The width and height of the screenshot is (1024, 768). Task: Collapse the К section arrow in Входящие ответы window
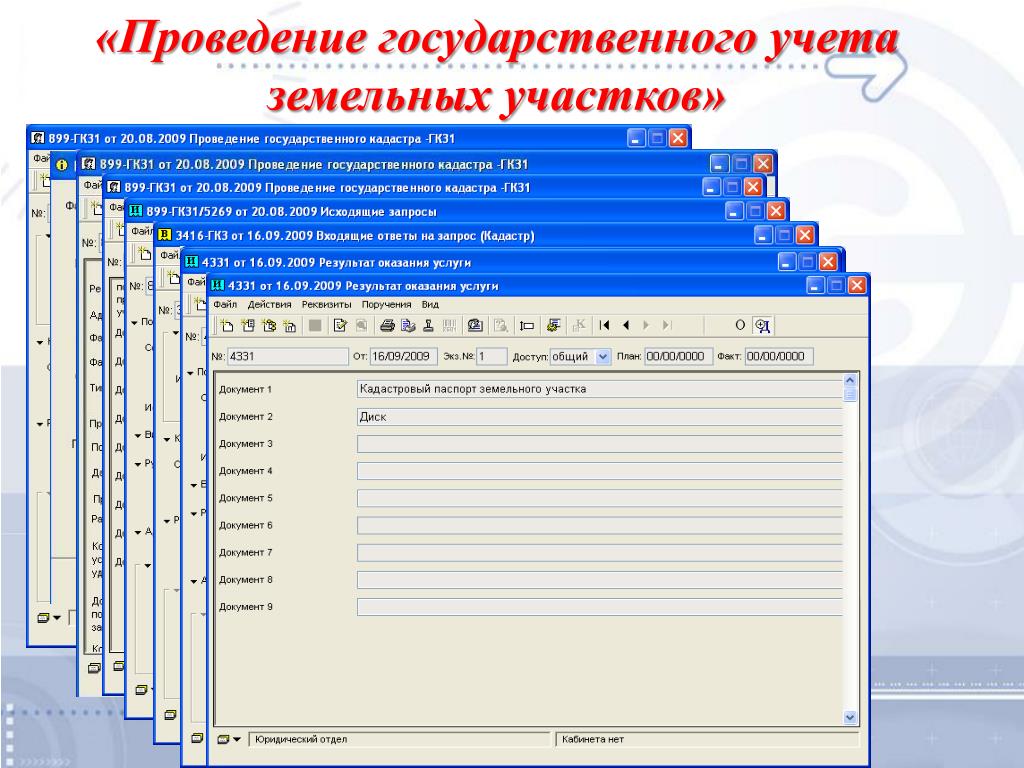(167, 440)
